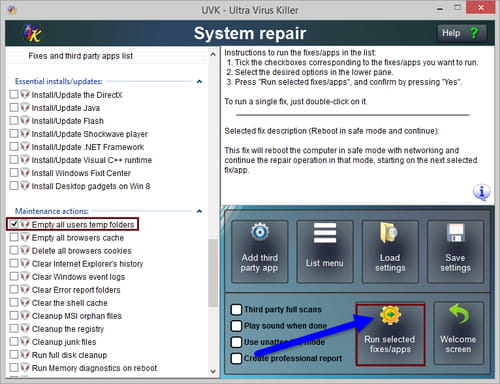
Task: Click shield icon beside Cleanup the registry
Action: click(25, 328)
